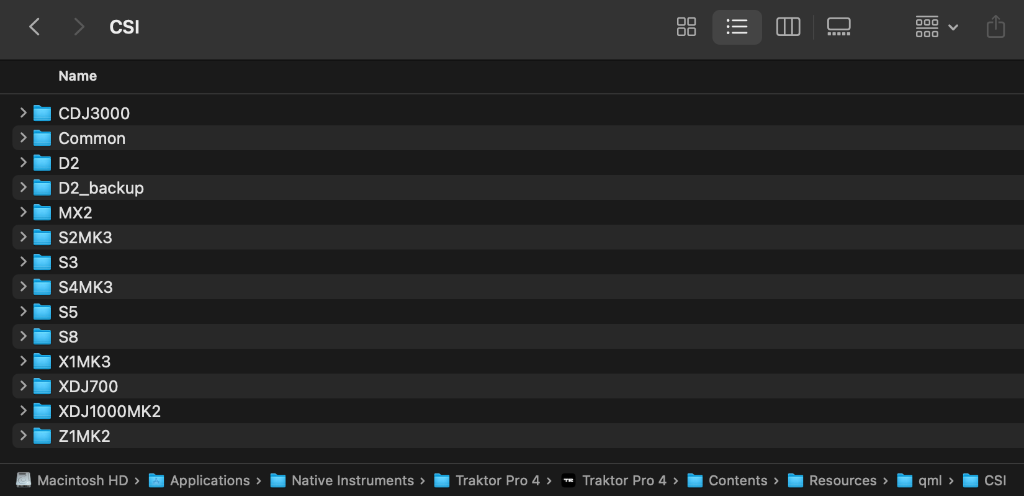The width and height of the screenshot is (1024, 496).
Task: Switch to list view
Action: tap(737, 27)
